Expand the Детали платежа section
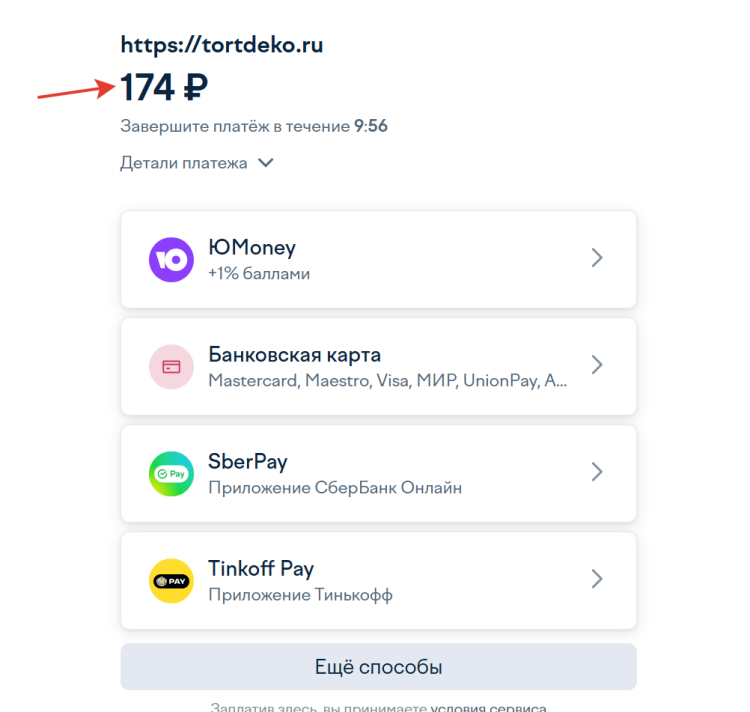 pos(184,163)
